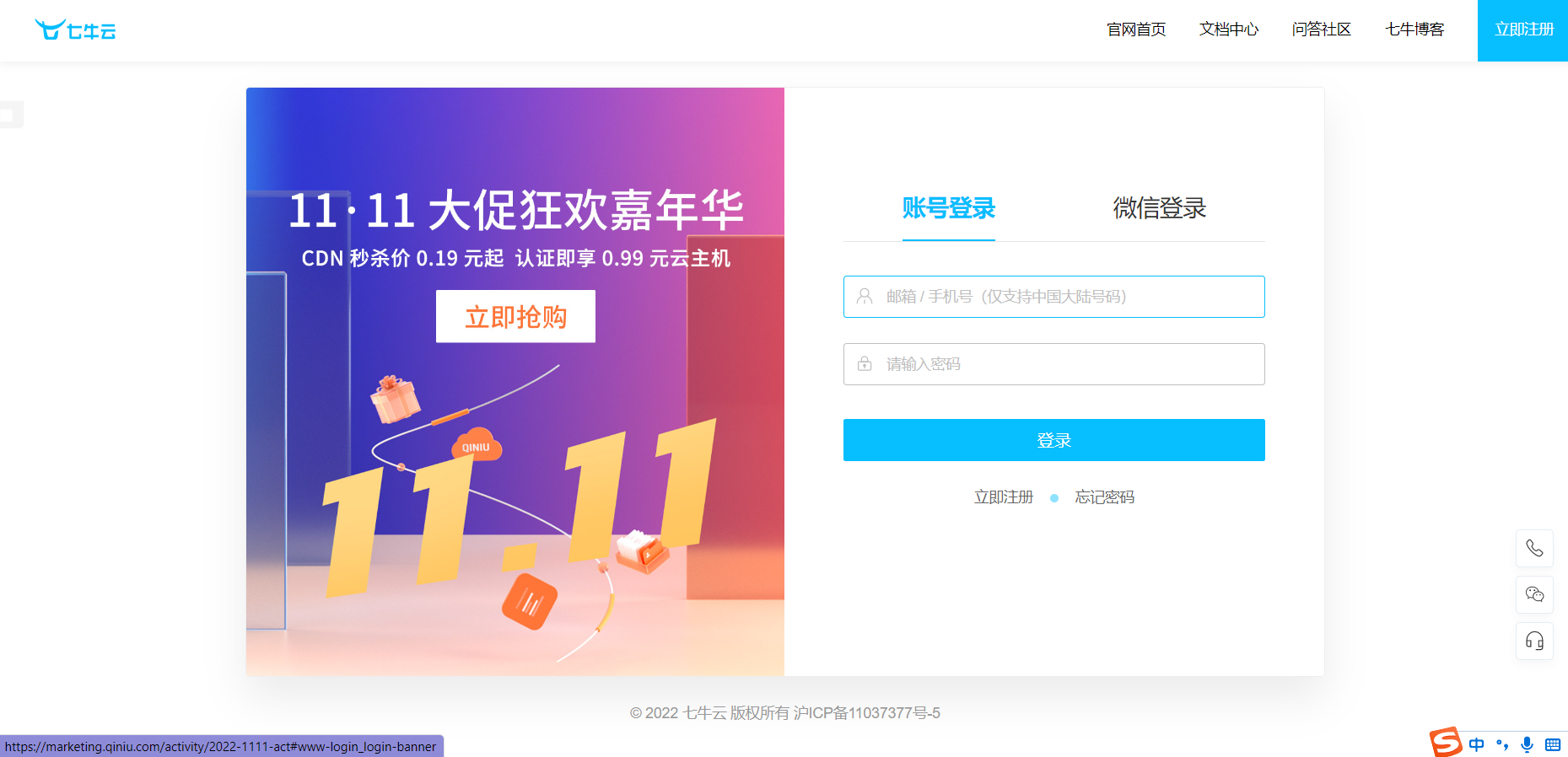
Task: Toggle the Chinese input mode 中 icon
Action: [x=1476, y=744]
